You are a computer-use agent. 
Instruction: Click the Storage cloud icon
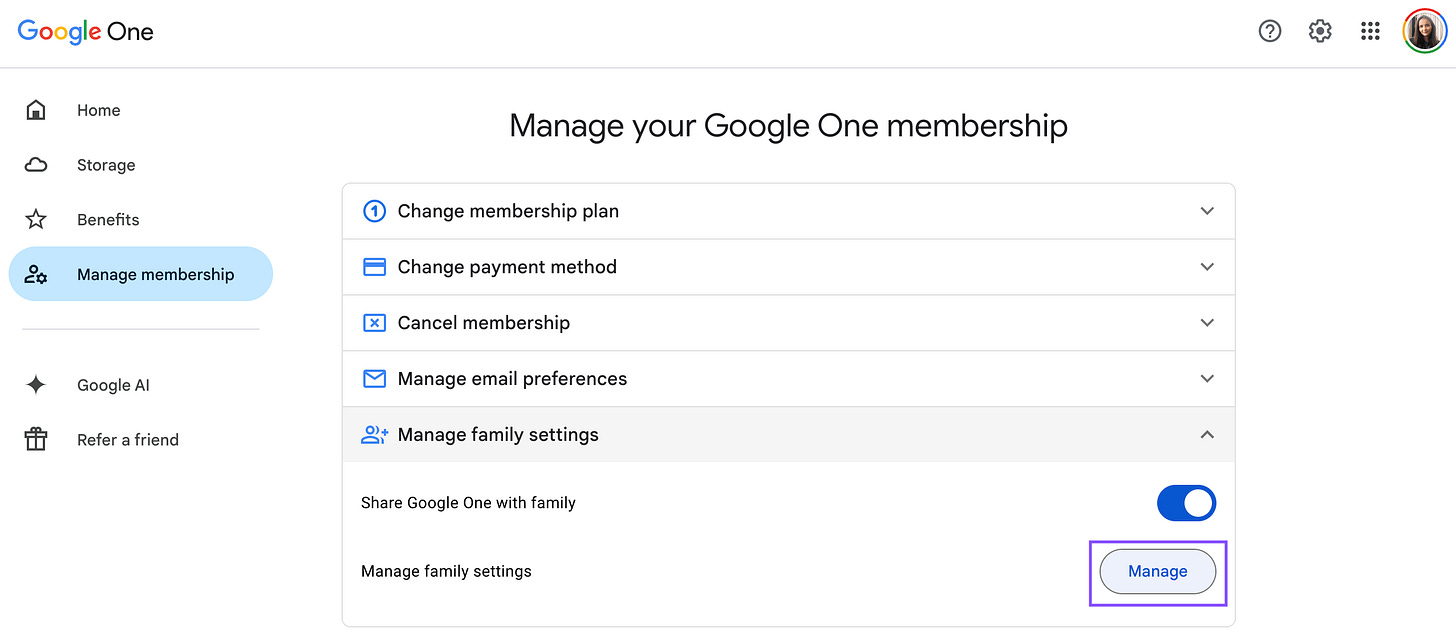click(x=36, y=165)
